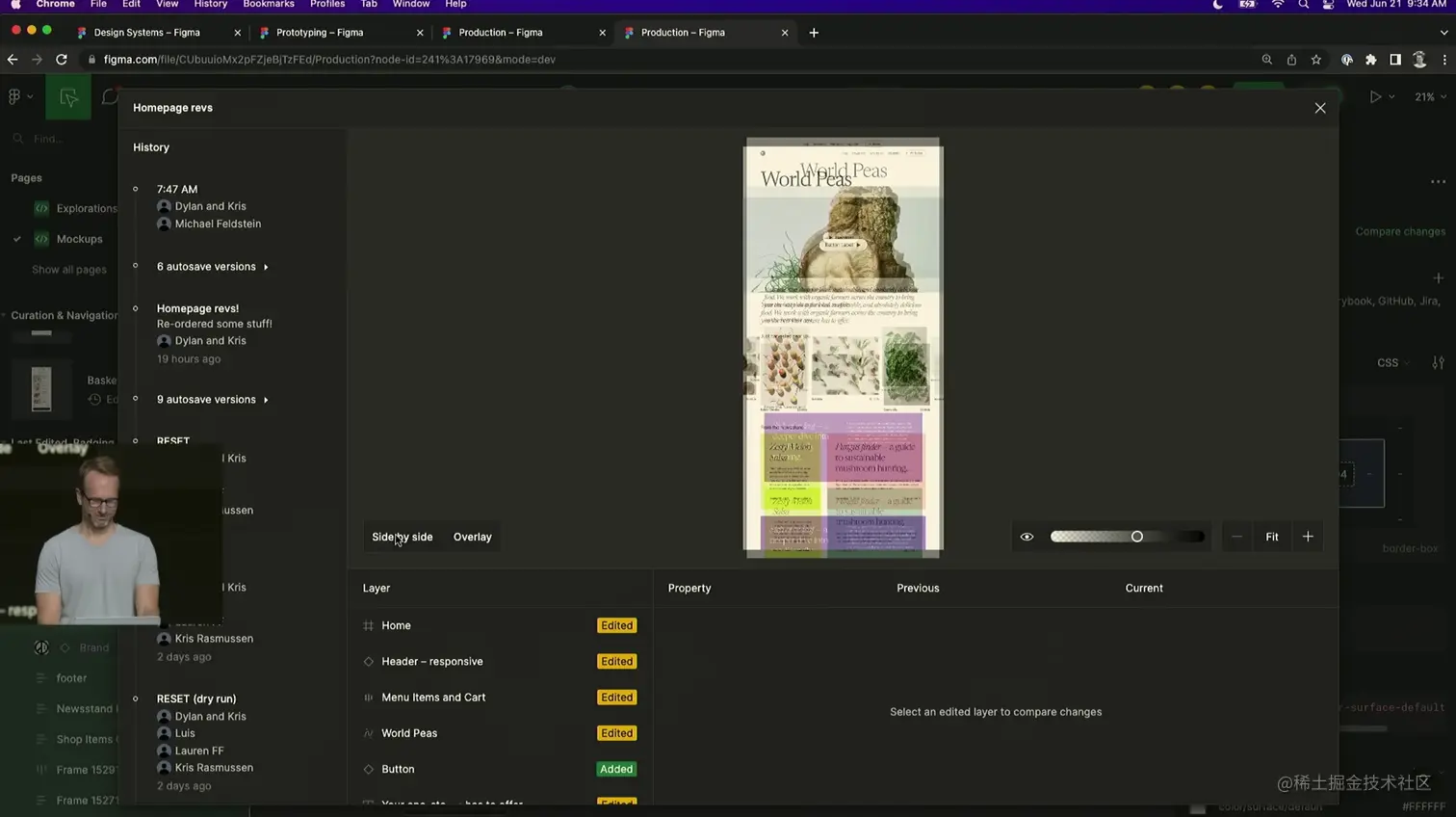1456x817 pixels.
Task: Click the component icon next to Header – responsive
Action: (368, 661)
